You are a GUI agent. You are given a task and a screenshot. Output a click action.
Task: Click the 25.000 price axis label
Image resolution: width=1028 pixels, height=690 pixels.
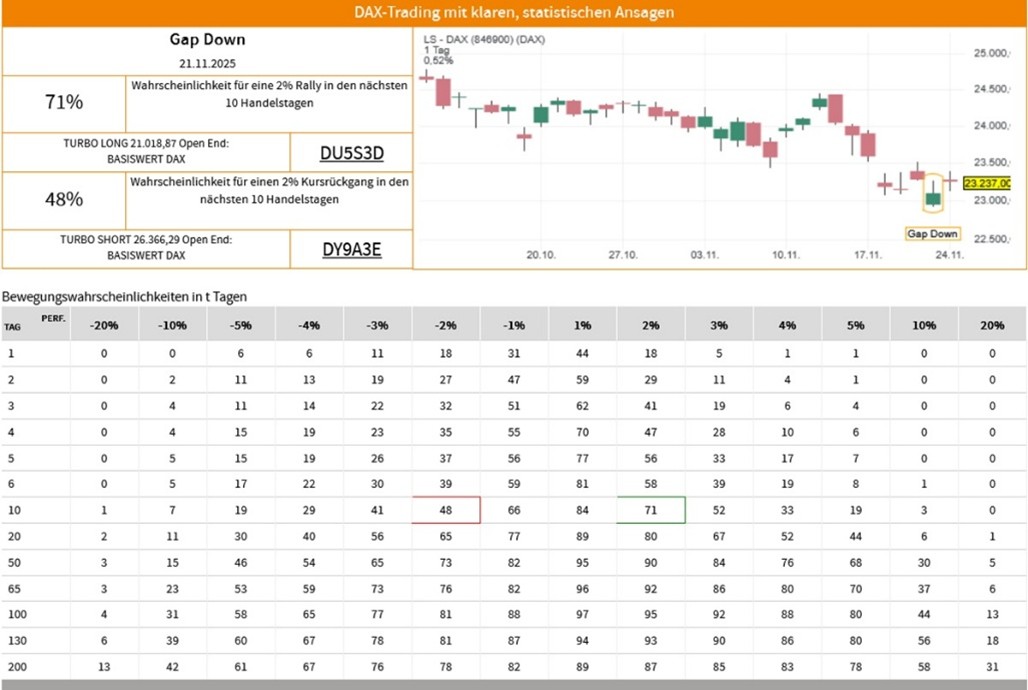tap(994, 52)
